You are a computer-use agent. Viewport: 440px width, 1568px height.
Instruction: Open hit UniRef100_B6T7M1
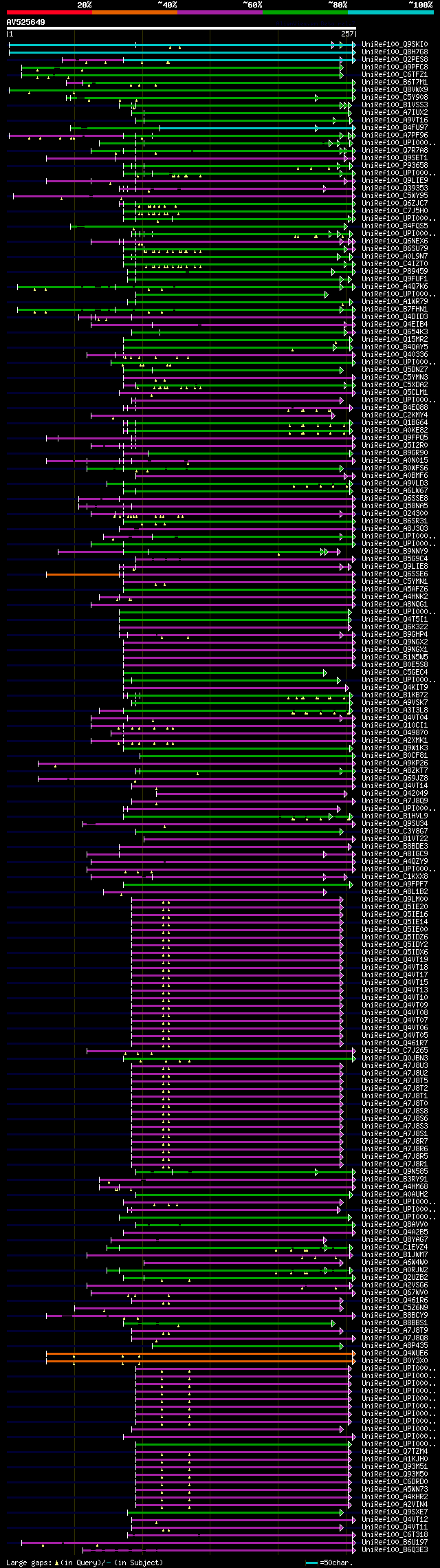pos(395,83)
